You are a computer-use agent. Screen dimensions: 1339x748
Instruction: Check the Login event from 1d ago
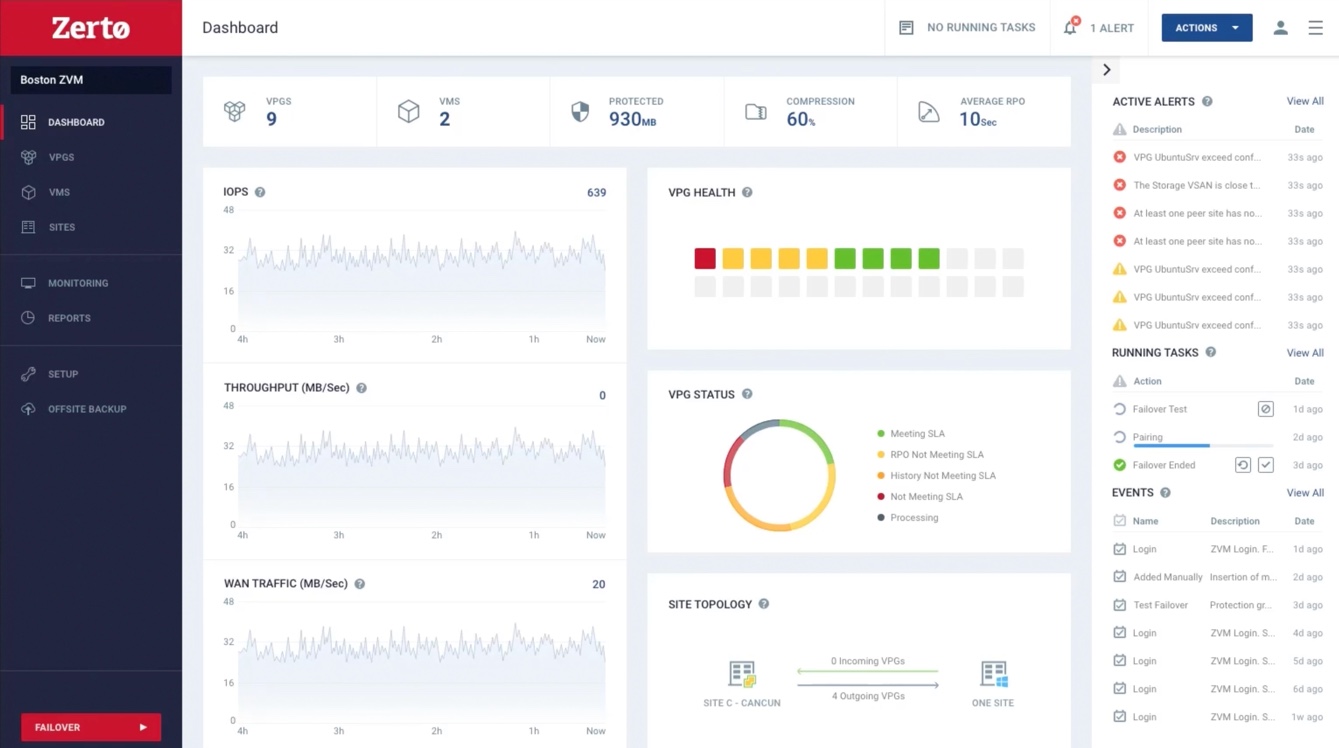[1121, 549]
